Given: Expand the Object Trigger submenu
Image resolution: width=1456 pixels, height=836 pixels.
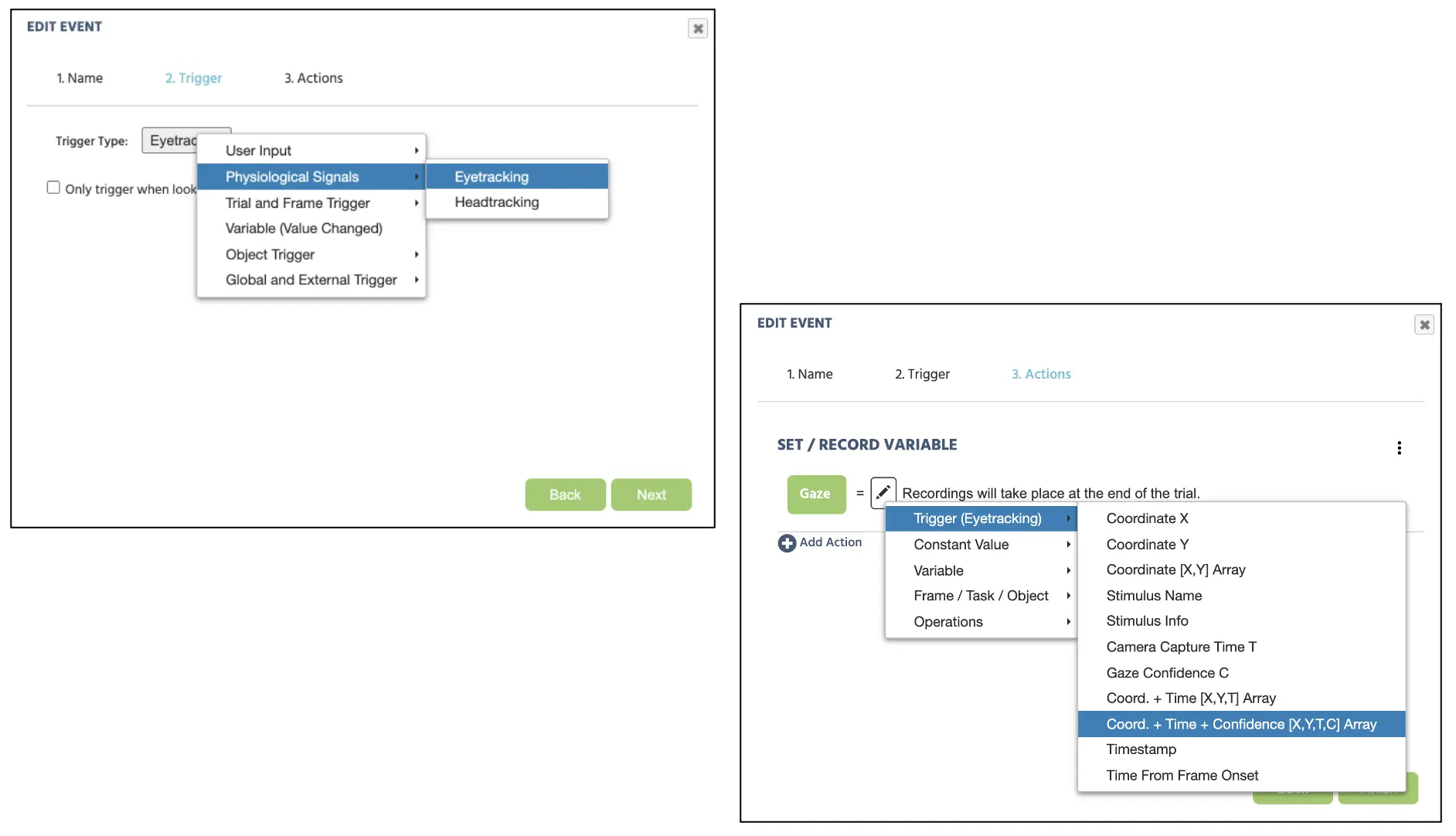Looking at the screenshot, I should (311, 254).
